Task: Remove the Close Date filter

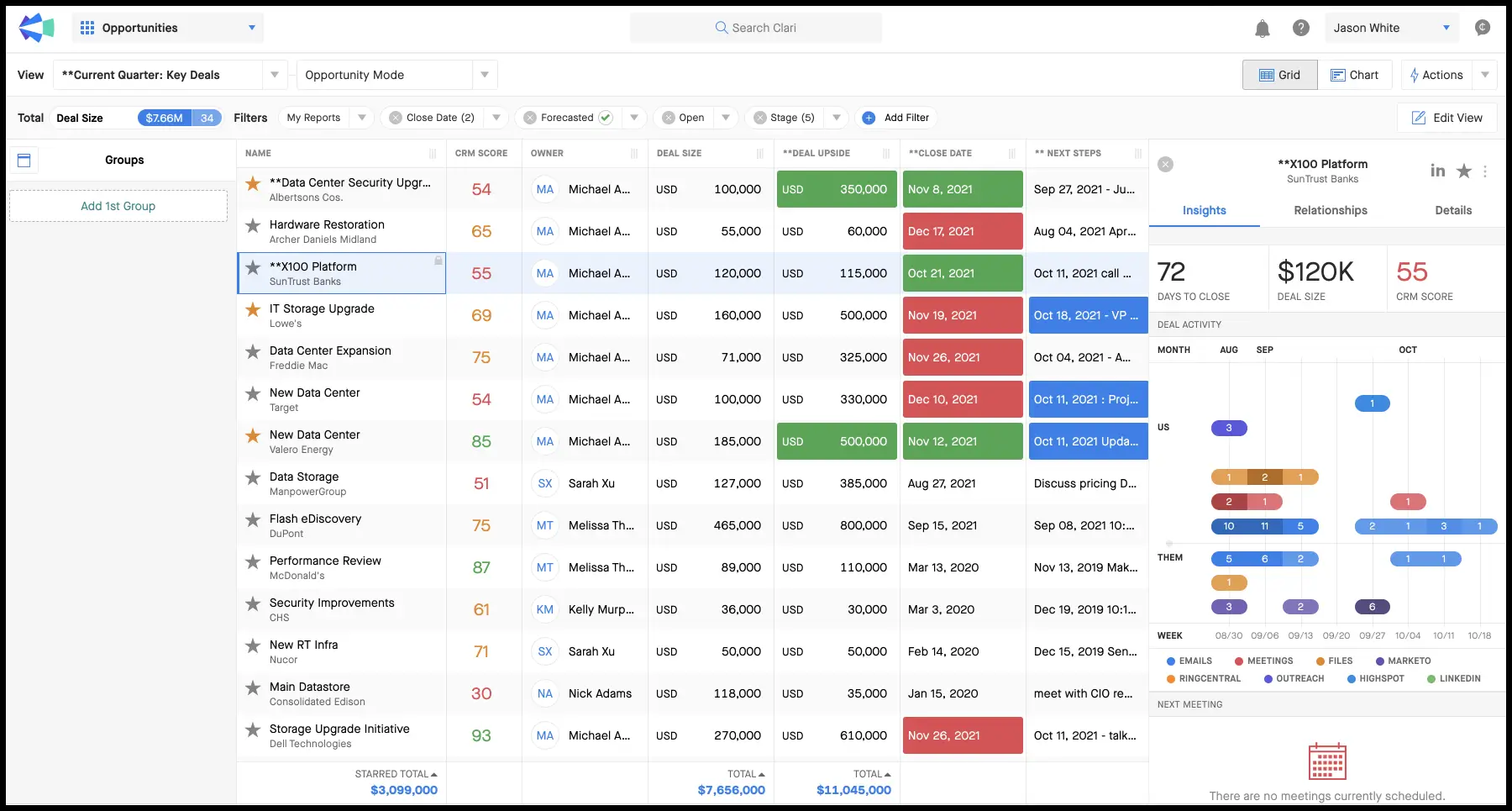Action: pyautogui.click(x=396, y=118)
